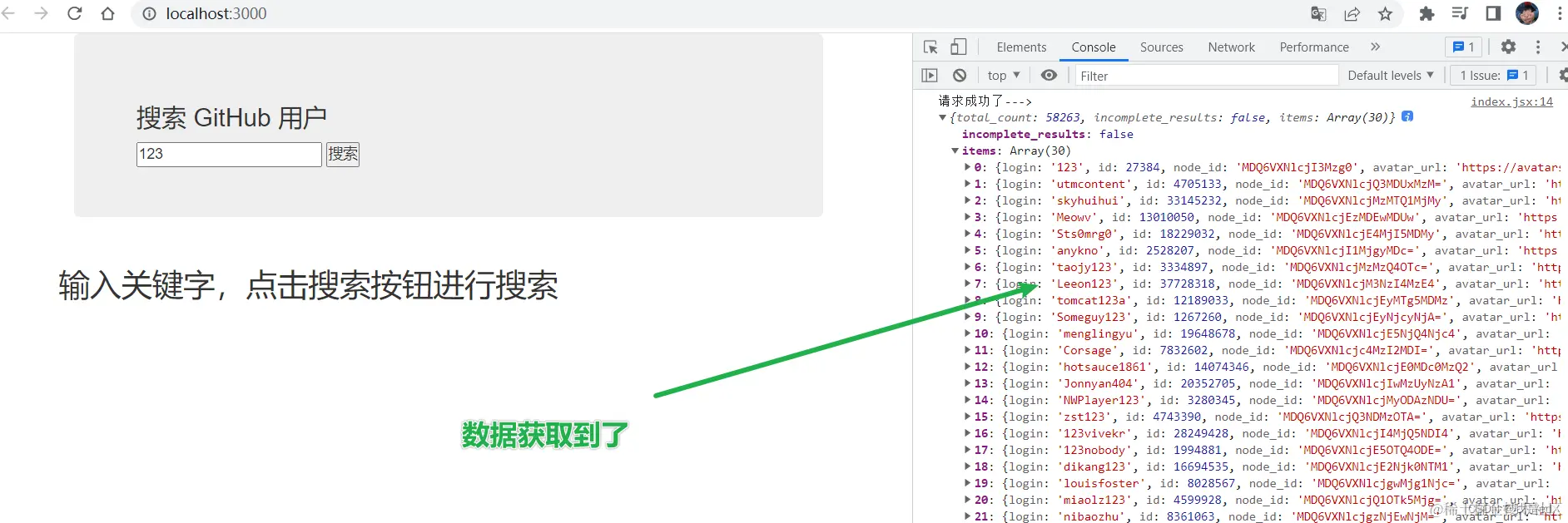The height and width of the screenshot is (523, 1568).
Task: Click the '搜索 GitHub 用户' heading
Action: click(x=231, y=117)
